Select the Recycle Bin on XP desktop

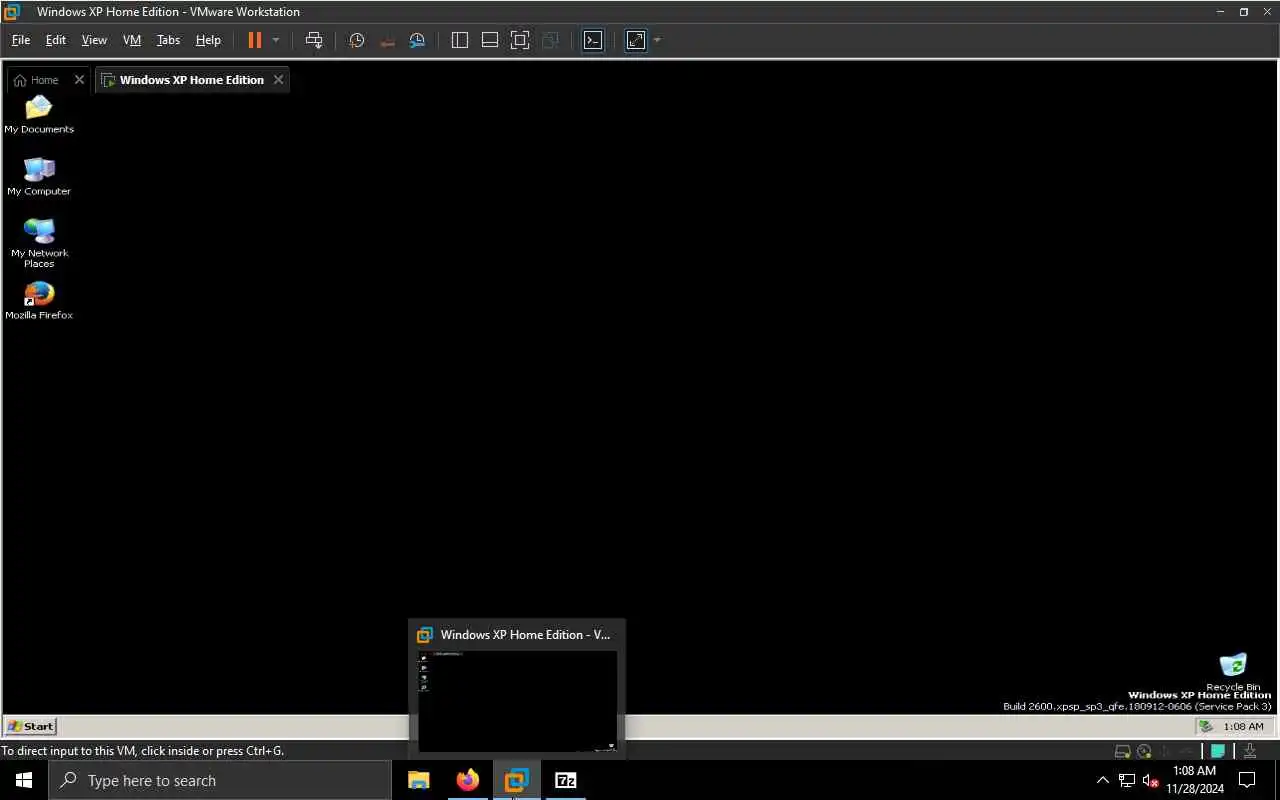(x=1233, y=672)
